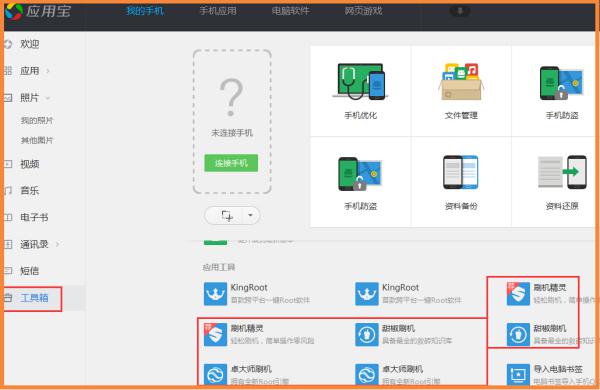Open 短信 in the sidebar
The height and width of the screenshot is (390, 600).
(x=29, y=271)
